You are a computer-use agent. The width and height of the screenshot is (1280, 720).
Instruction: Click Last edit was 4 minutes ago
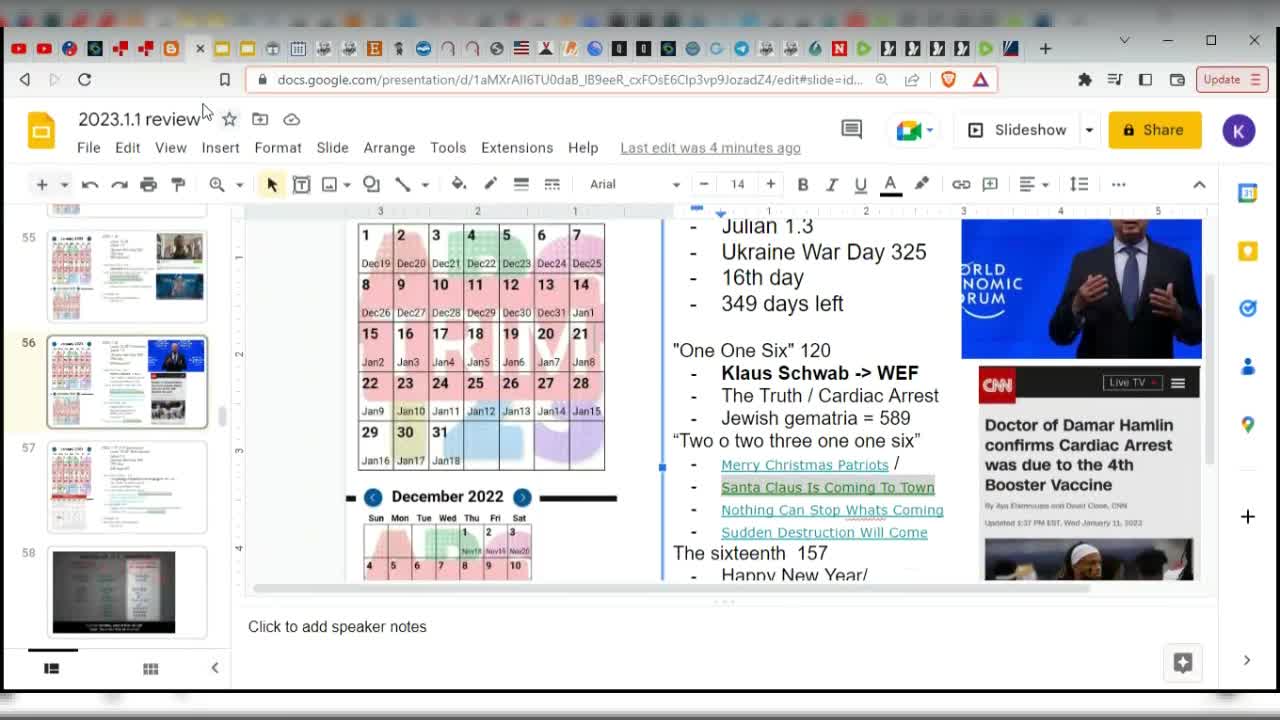tap(710, 148)
